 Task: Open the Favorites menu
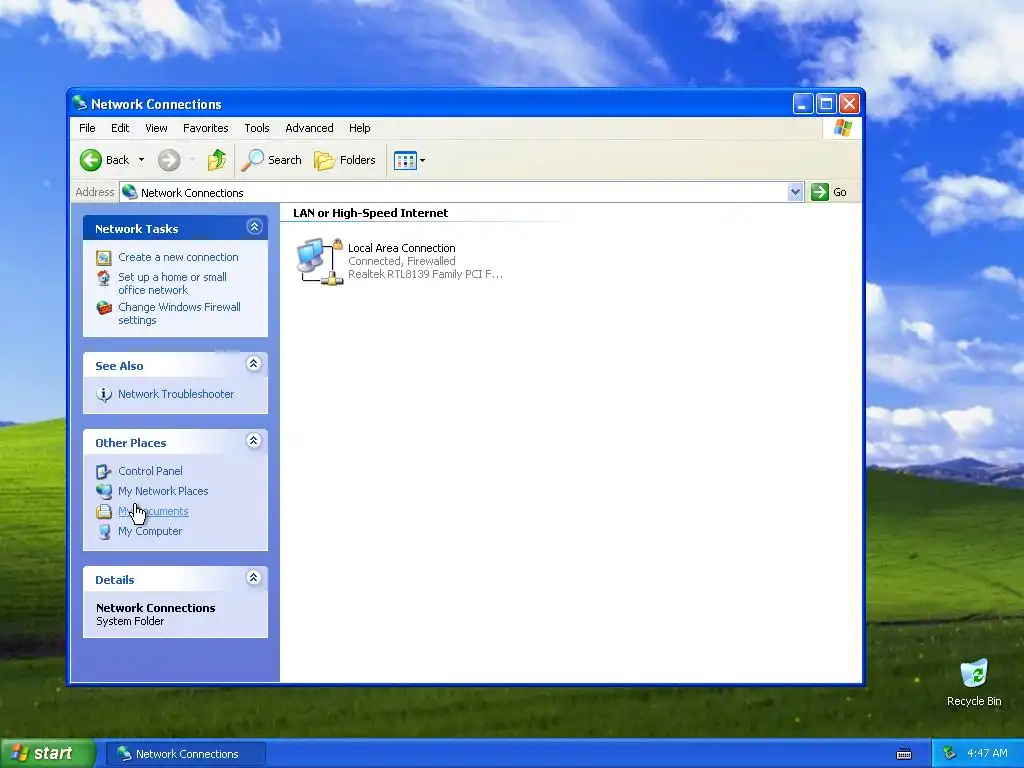click(x=206, y=128)
